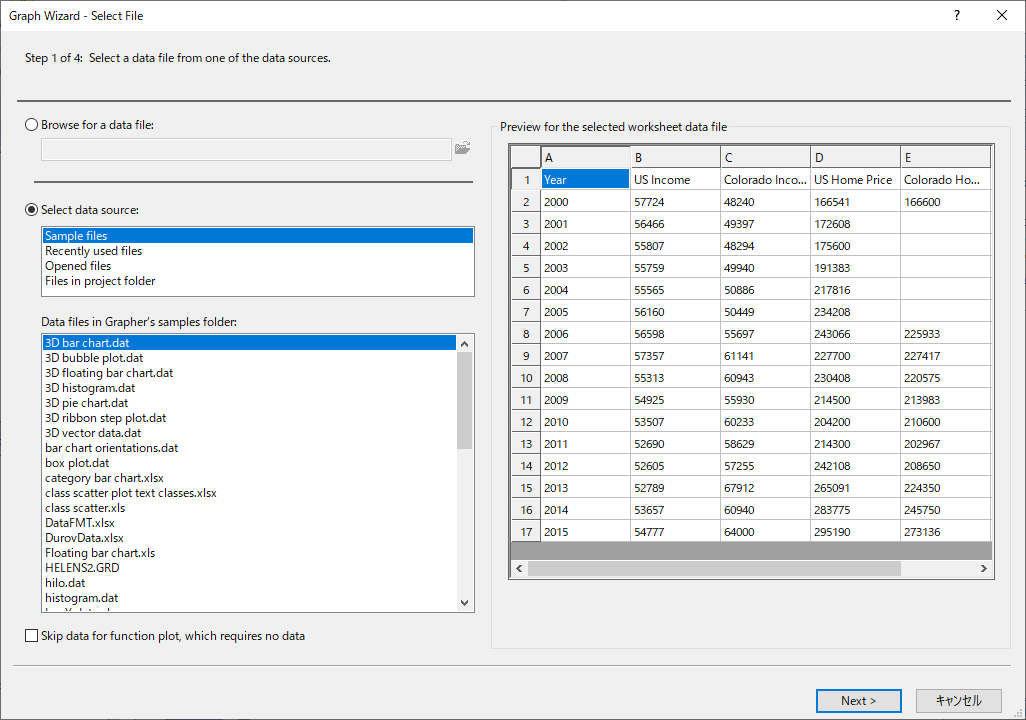This screenshot has width=1026, height=720.
Task: Click the browse folder icon
Action: (x=462, y=149)
